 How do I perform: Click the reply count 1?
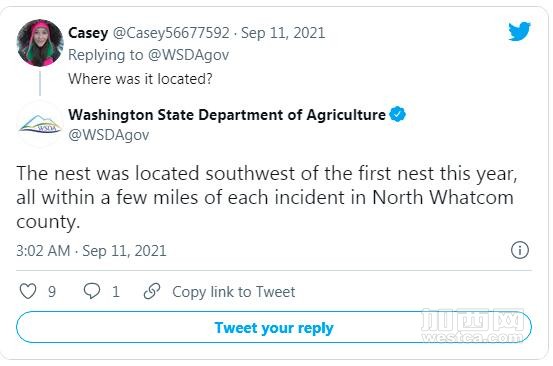click(116, 292)
